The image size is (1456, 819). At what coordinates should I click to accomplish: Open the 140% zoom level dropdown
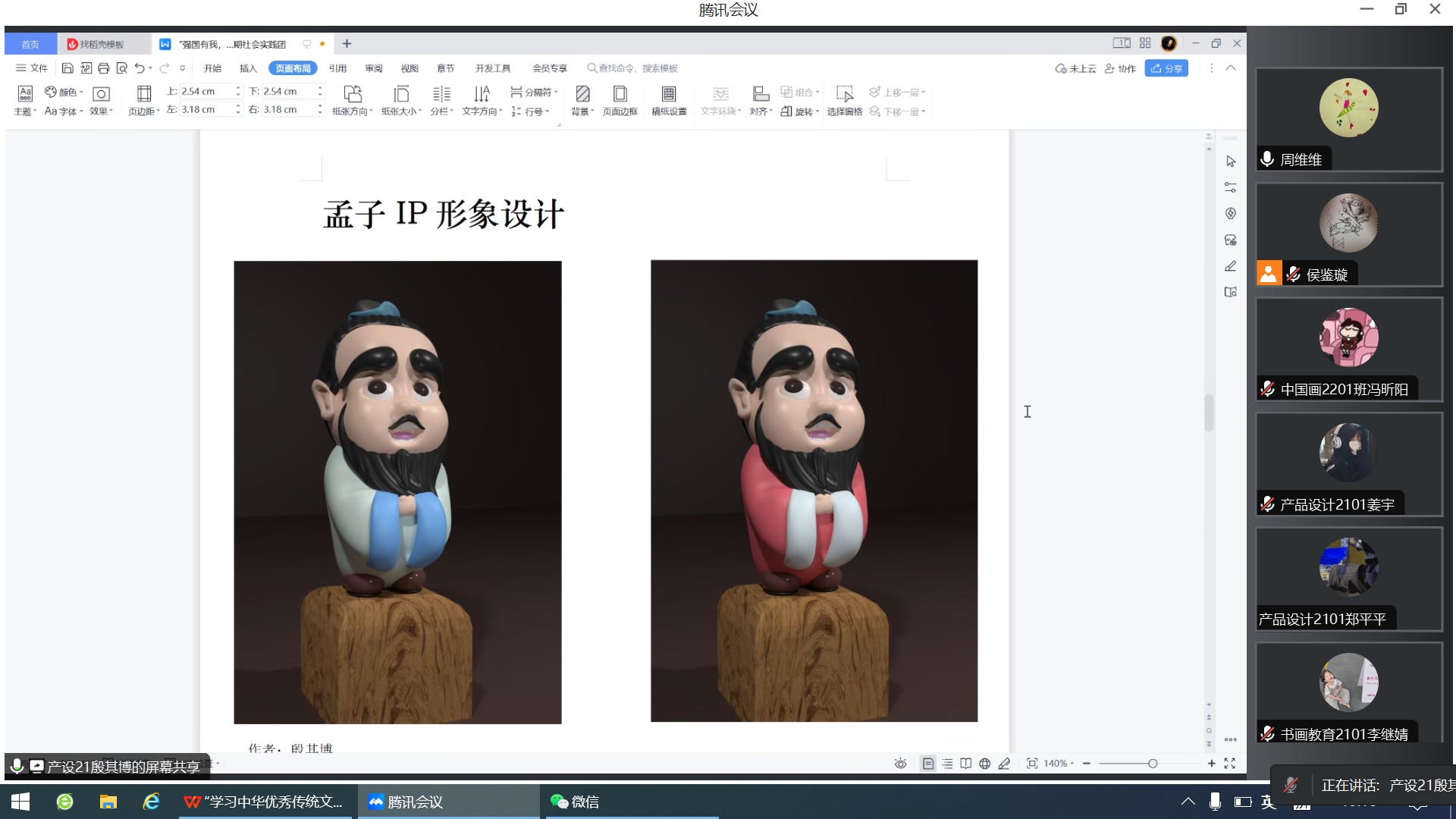pyautogui.click(x=1059, y=764)
